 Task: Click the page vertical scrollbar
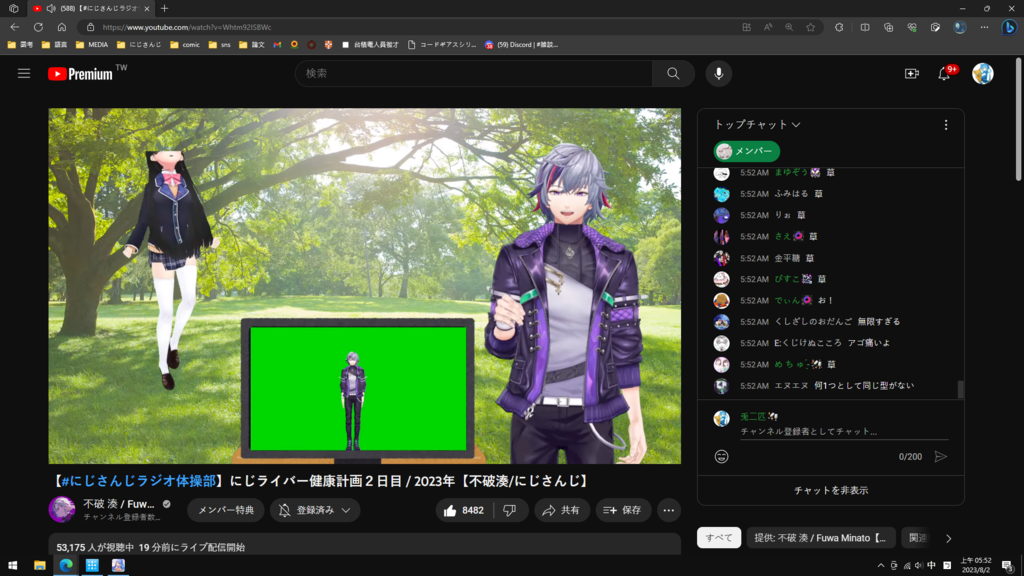tap(1019, 119)
